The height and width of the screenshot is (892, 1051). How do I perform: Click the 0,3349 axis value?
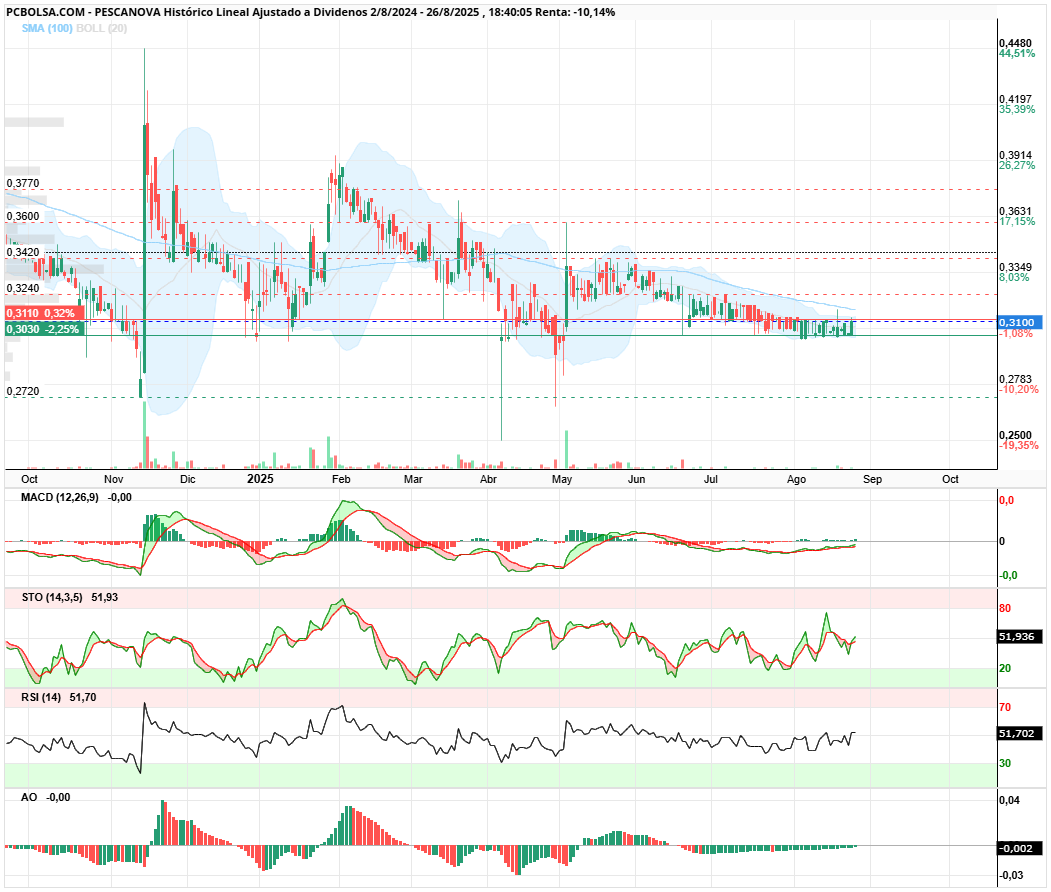[1015, 267]
